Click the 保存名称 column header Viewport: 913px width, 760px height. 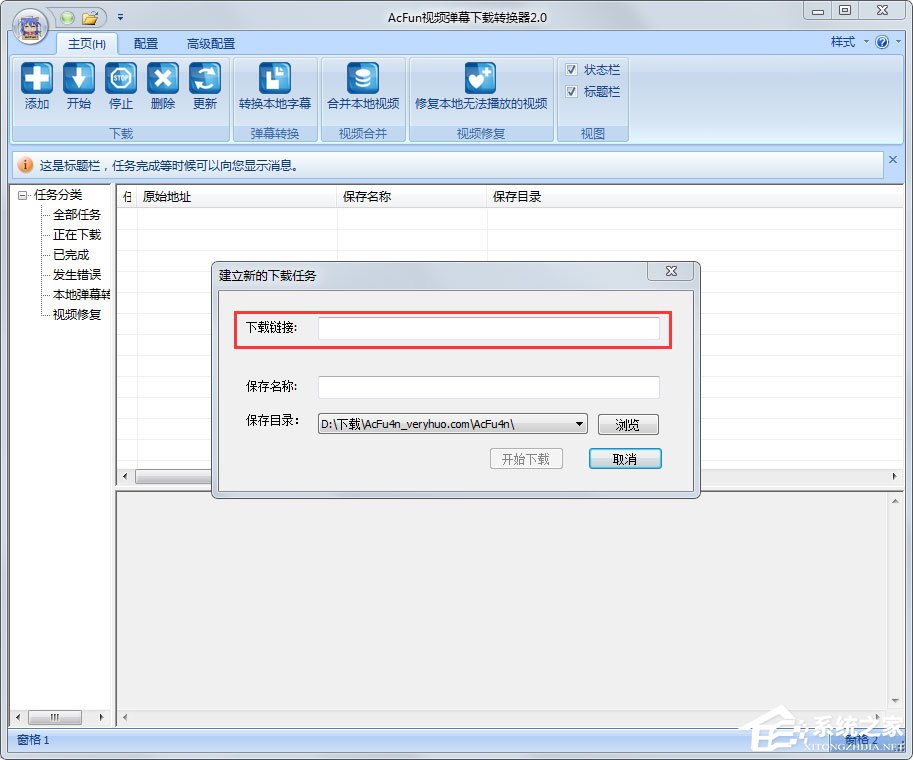click(412, 197)
